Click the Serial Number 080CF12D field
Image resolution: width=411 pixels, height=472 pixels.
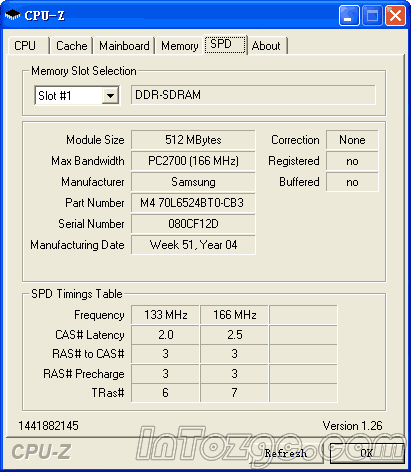coord(193,224)
